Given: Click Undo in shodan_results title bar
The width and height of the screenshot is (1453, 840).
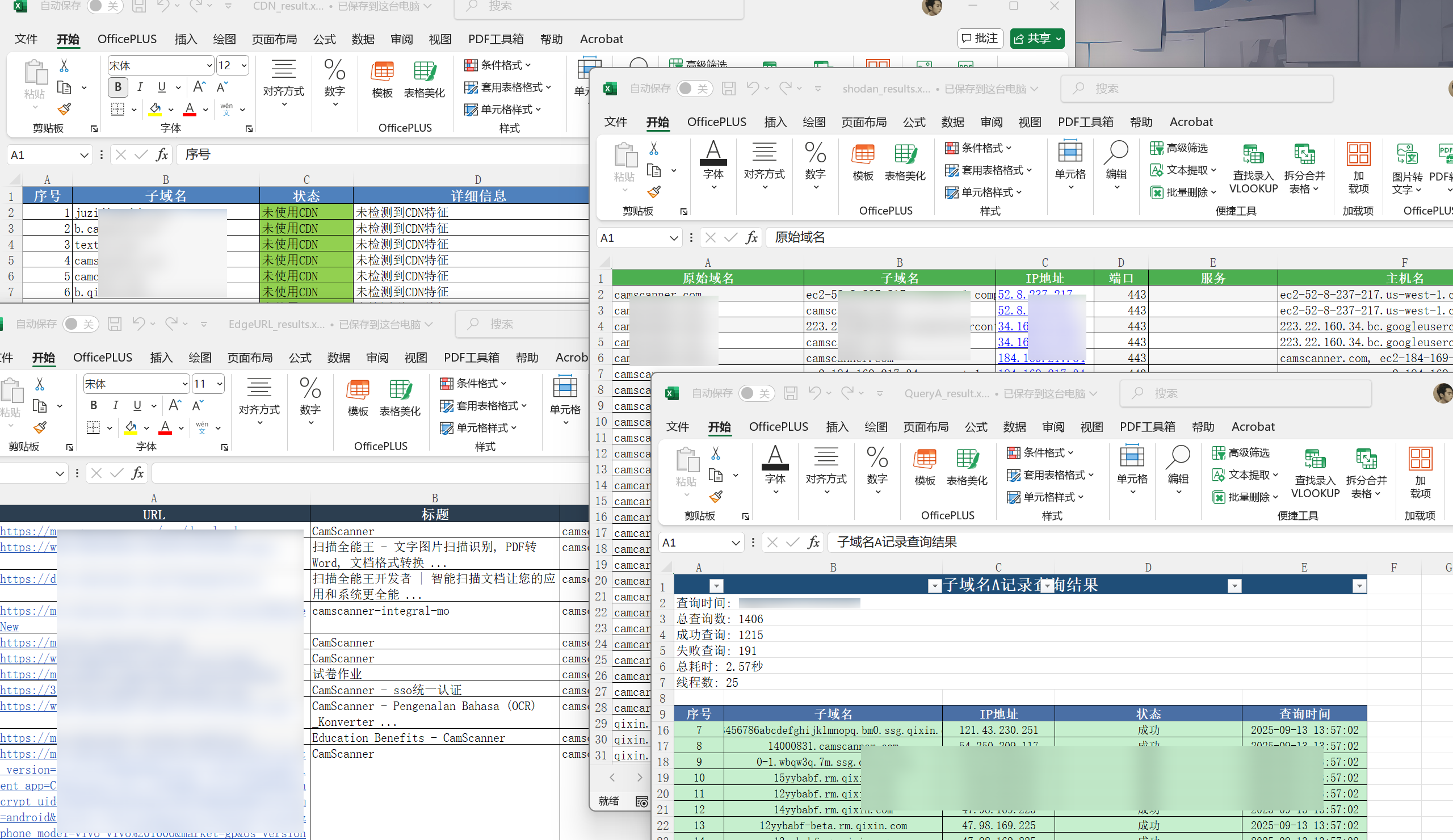Looking at the screenshot, I should click(x=753, y=88).
